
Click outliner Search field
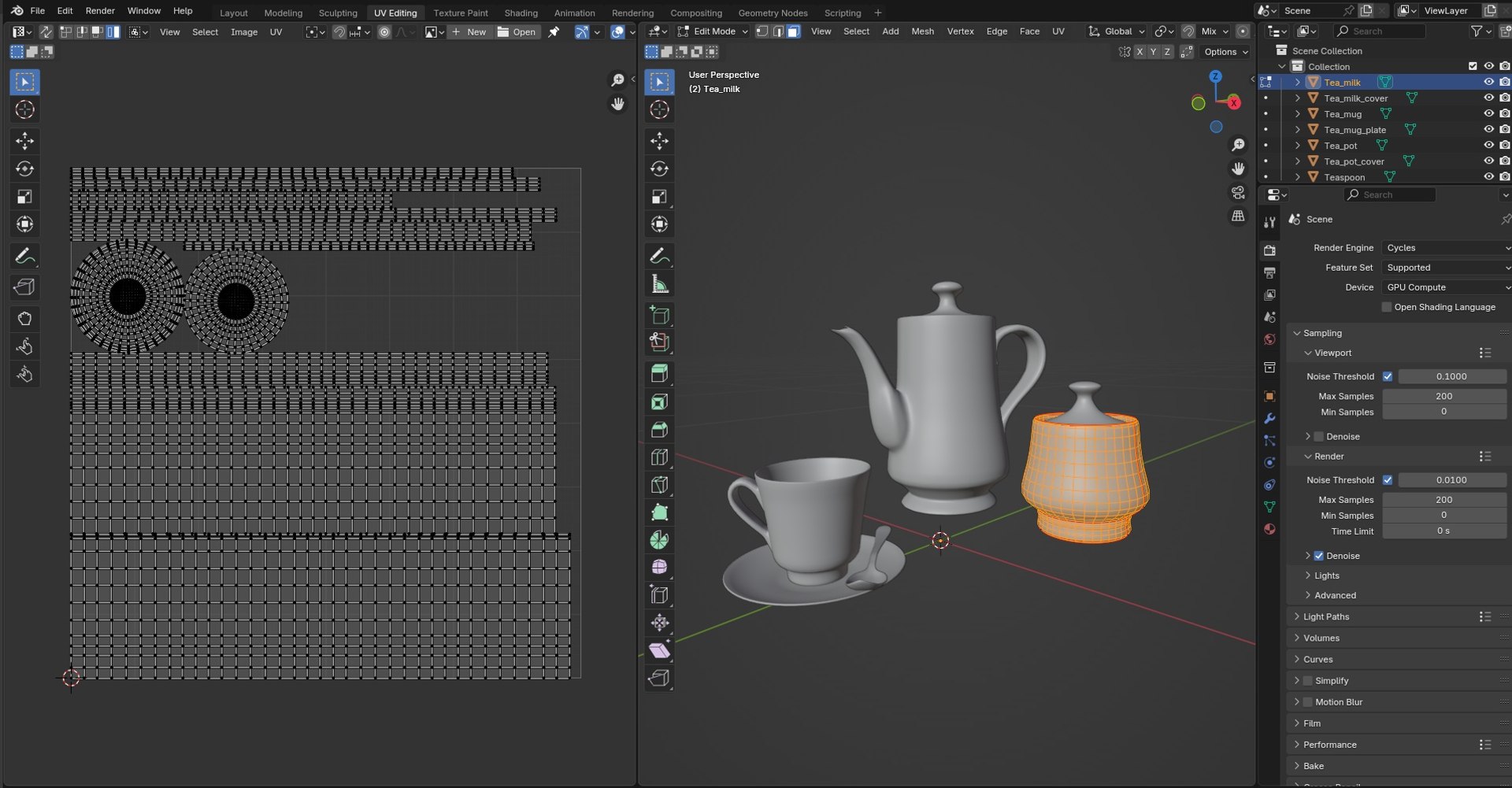1380,31
